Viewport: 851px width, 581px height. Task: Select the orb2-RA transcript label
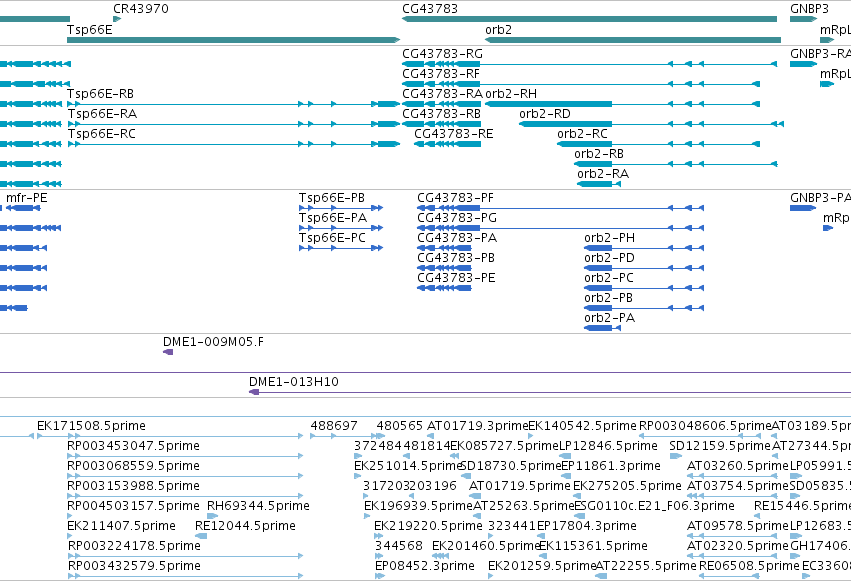click(603, 174)
